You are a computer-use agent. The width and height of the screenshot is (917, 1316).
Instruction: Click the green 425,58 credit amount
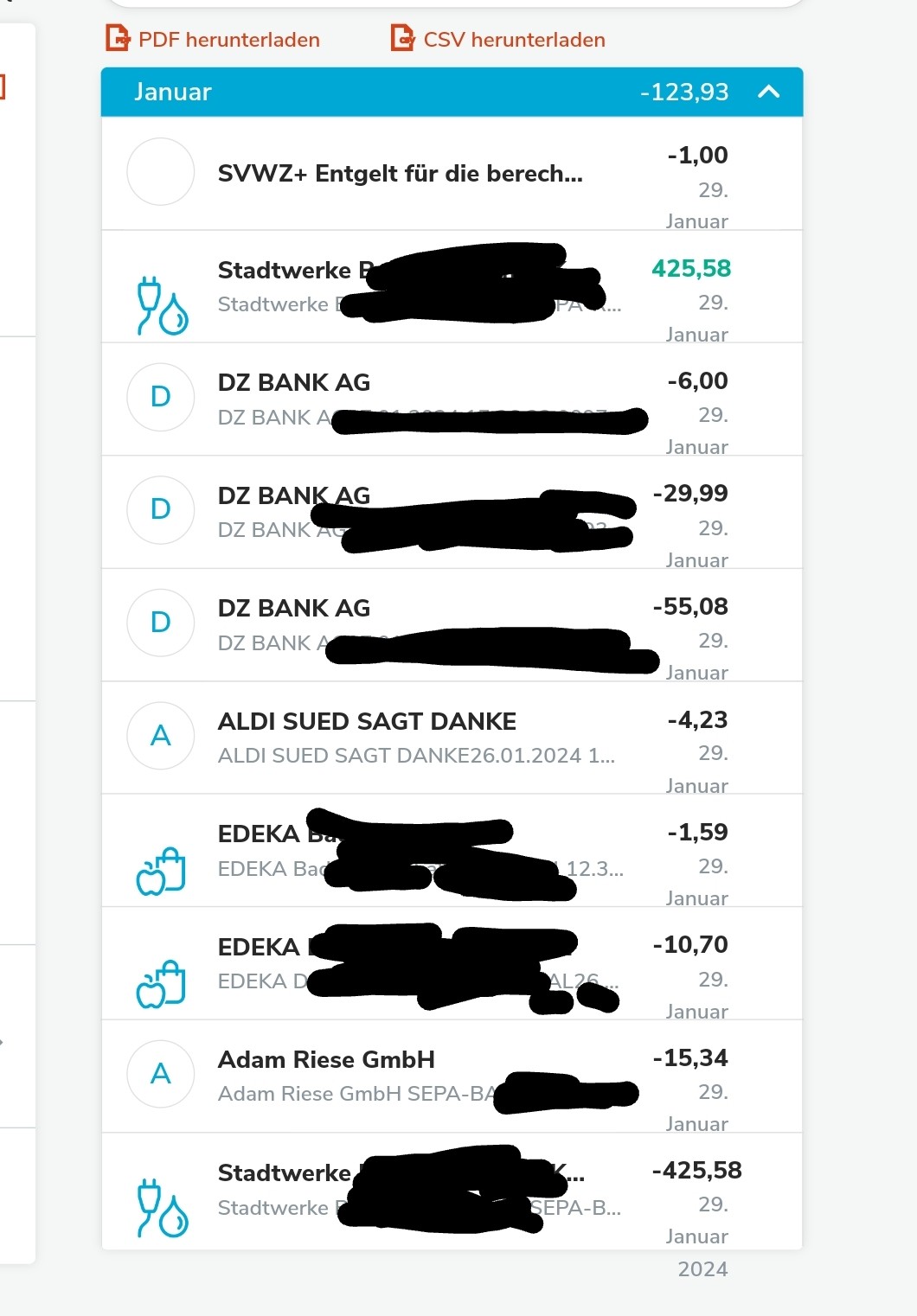[690, 269]
